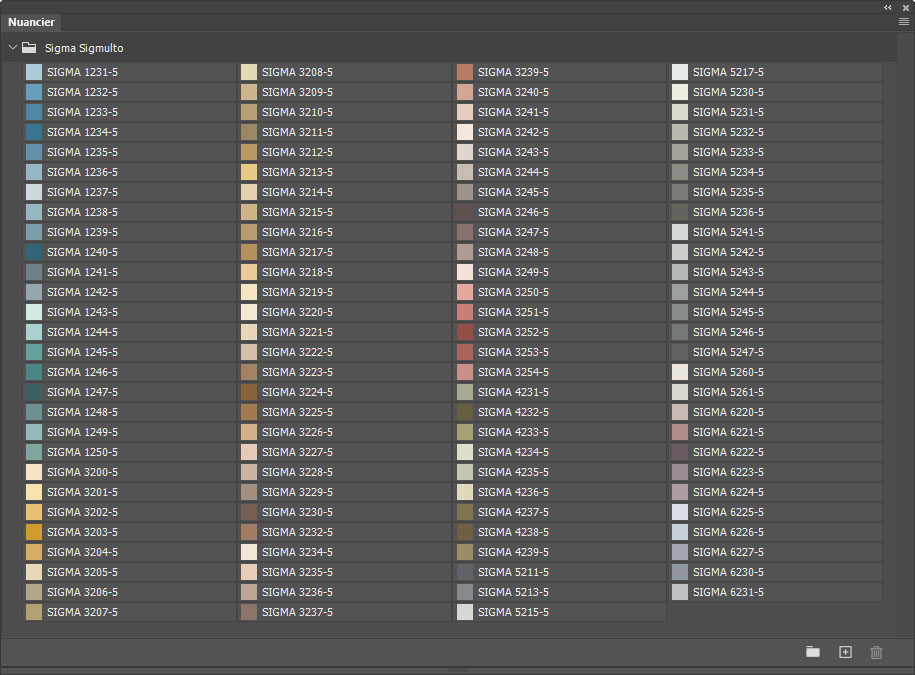Choose the SIGMA 1247-5 swatch
915x675 pixels.
point(34,392)
